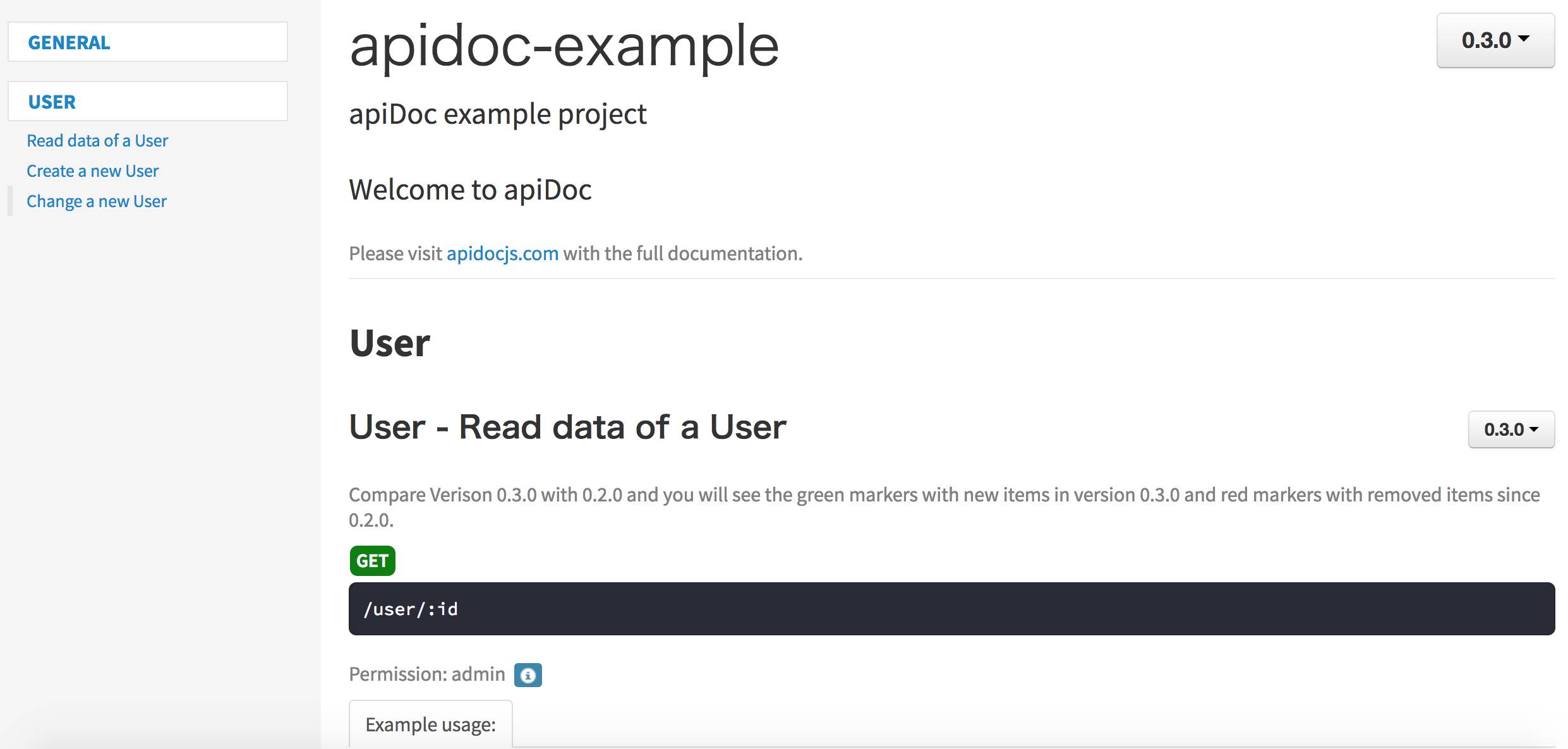Navigate to Create a new User
The image size is (1568, 749).
point(92,171)
